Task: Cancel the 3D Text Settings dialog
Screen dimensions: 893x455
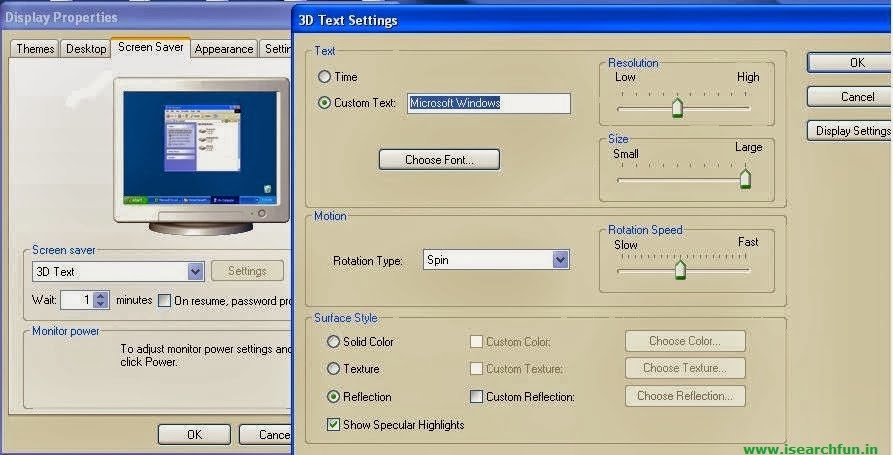Action: [850, 97]
